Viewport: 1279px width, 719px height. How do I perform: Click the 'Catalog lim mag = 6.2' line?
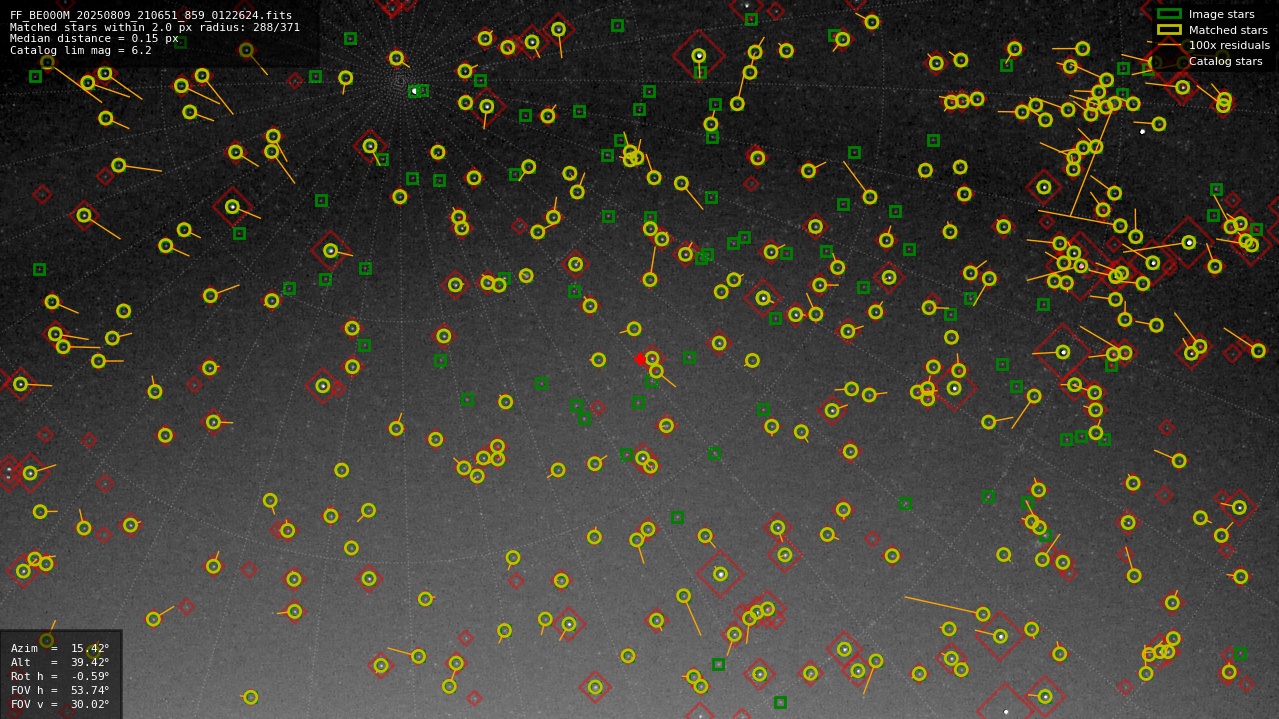pos(81,51)
